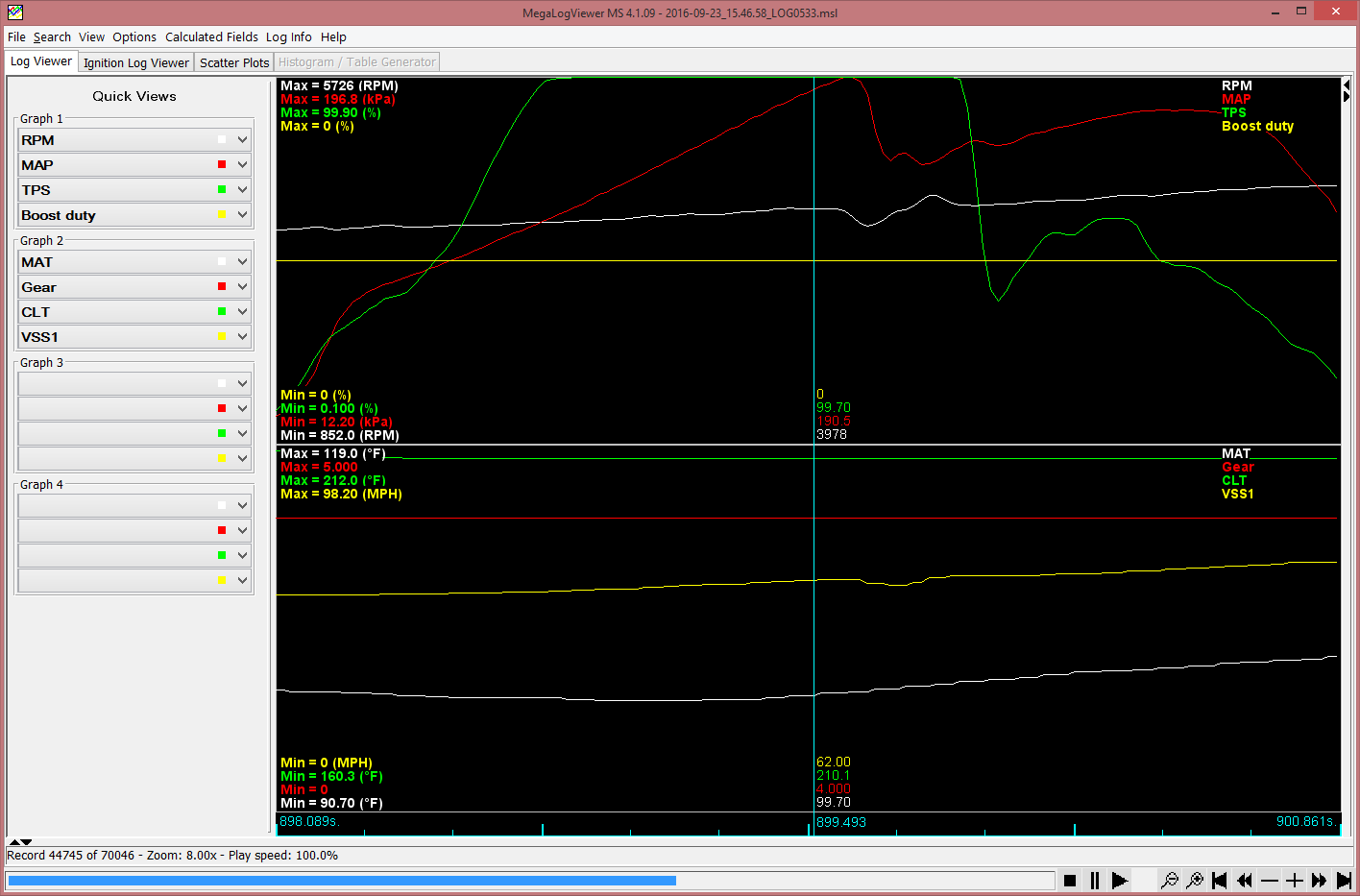Image resolution: width=1360 pixels, height=896 pixels.
Task: Pause the log playback
Action: (x=1094, y=881)
